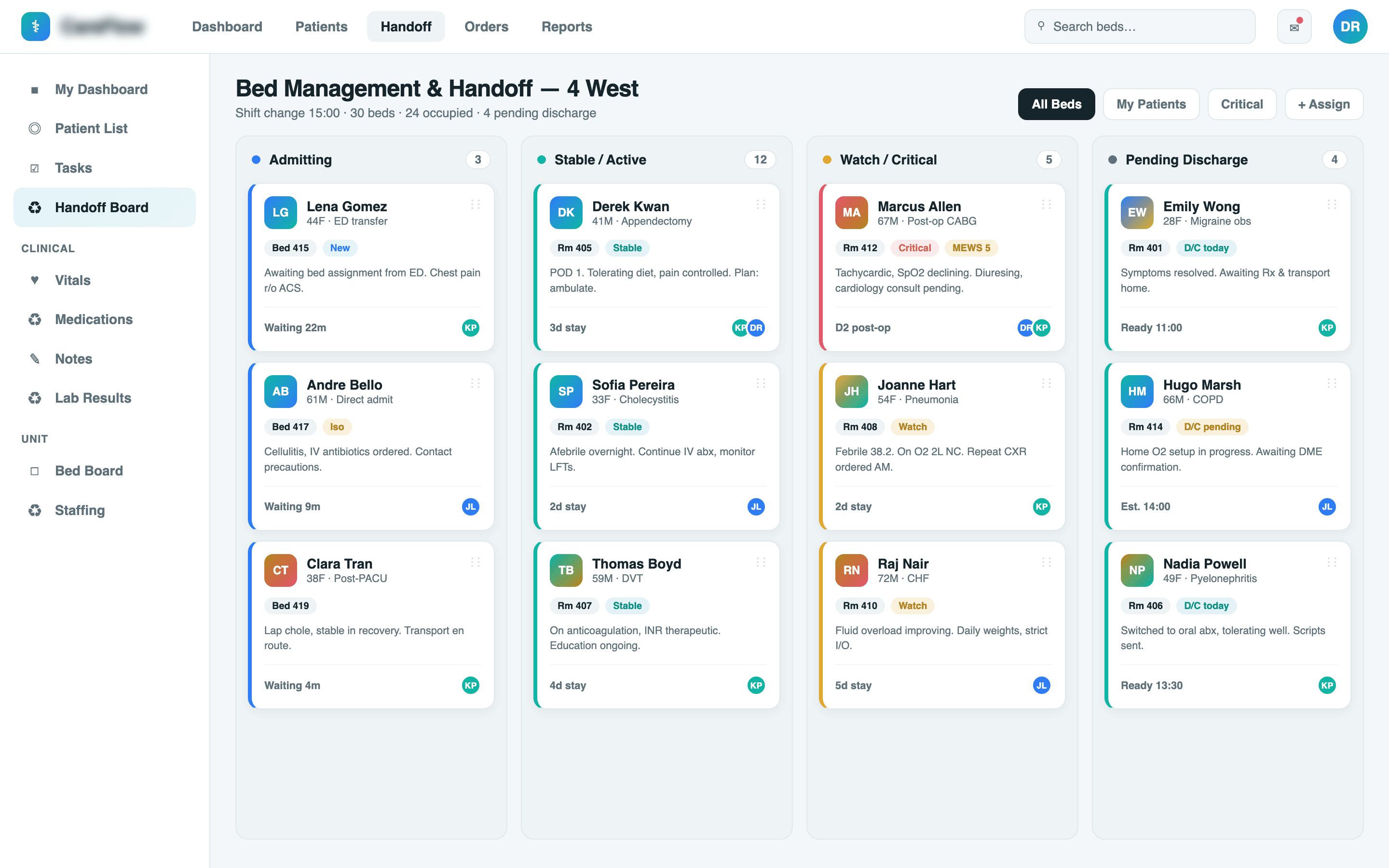Filter to Critical beds
This screenshot has height=868, width=1389.
[x=1241, y=104]
